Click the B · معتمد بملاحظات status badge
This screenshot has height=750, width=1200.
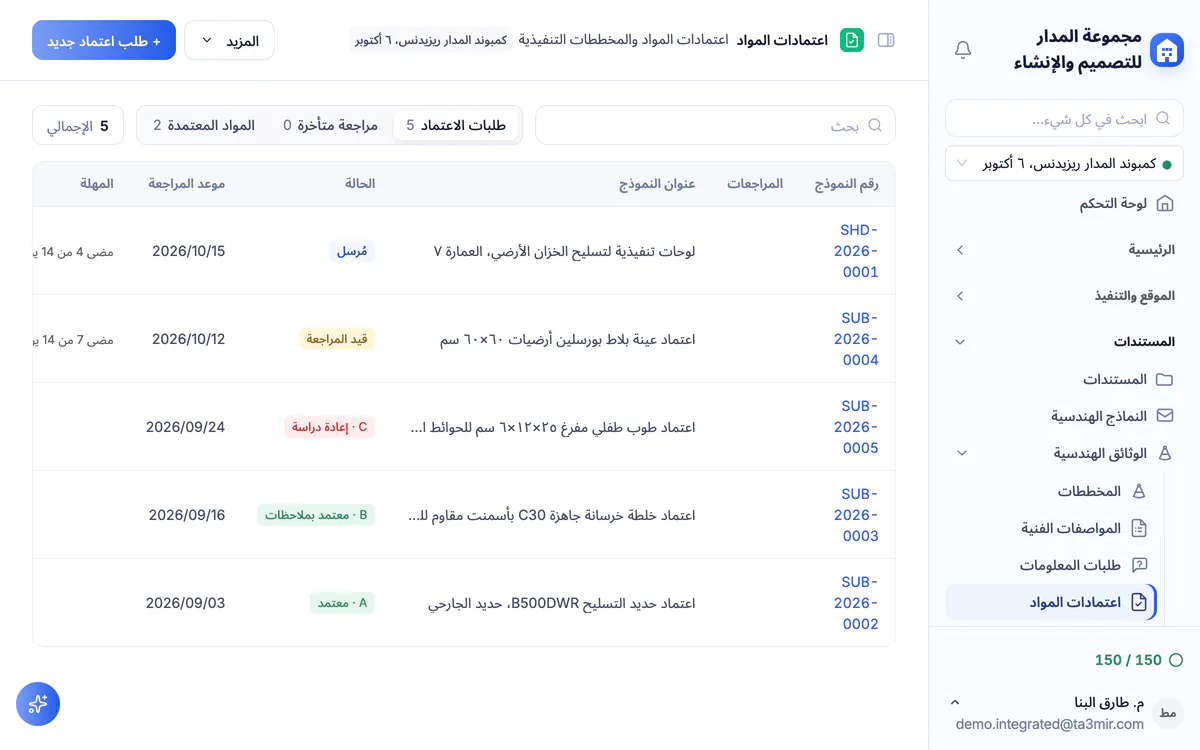tap(316, 515)
